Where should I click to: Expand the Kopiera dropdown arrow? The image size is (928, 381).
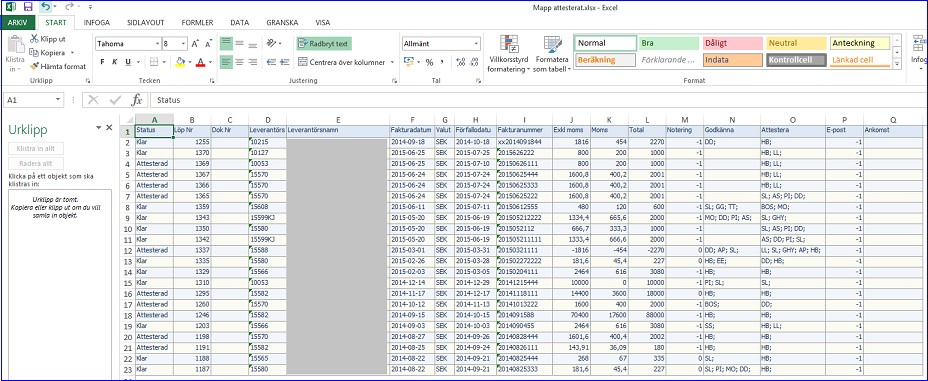pos(72,53)
